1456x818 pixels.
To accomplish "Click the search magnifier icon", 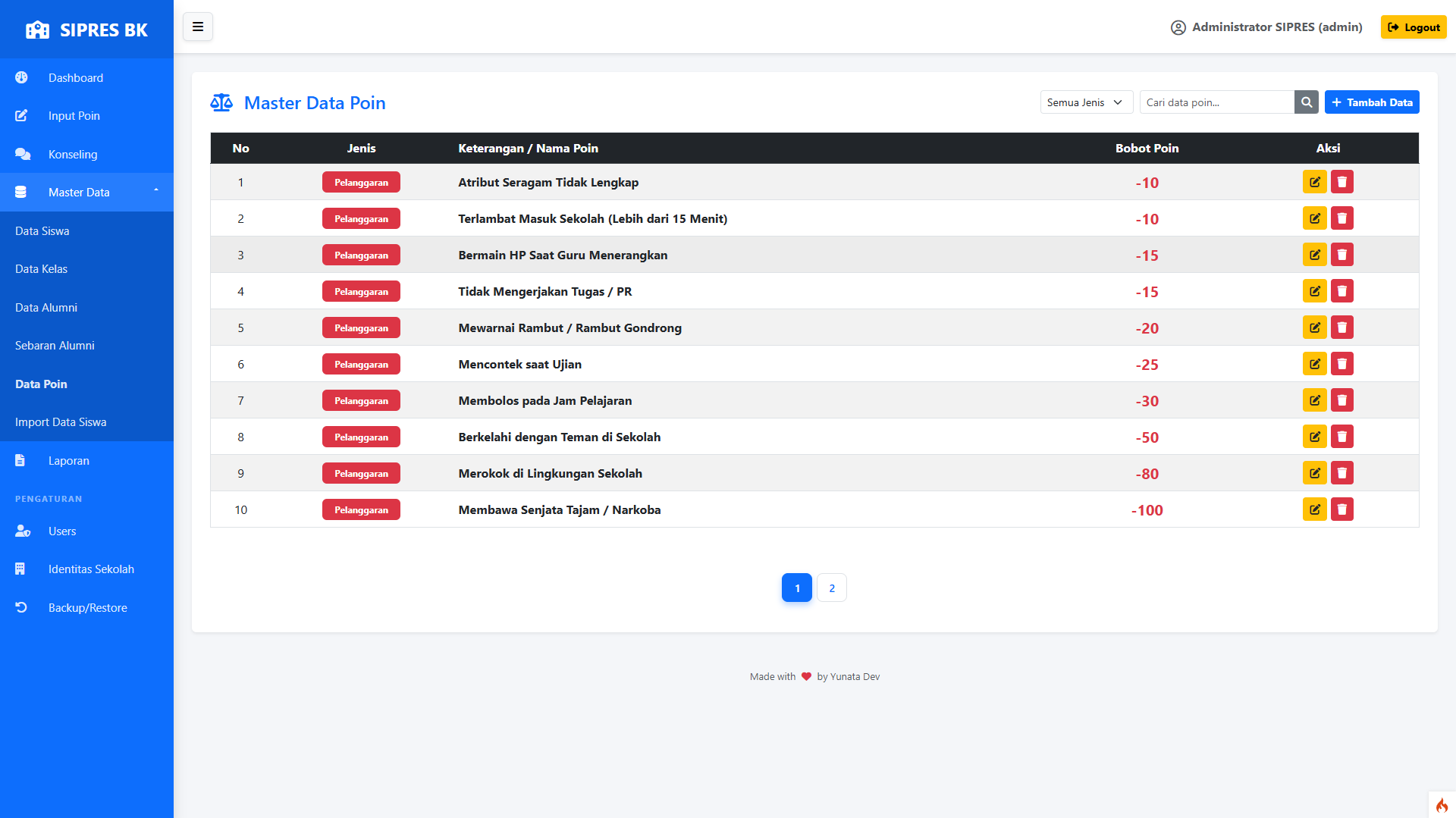I will (1306, 102).
